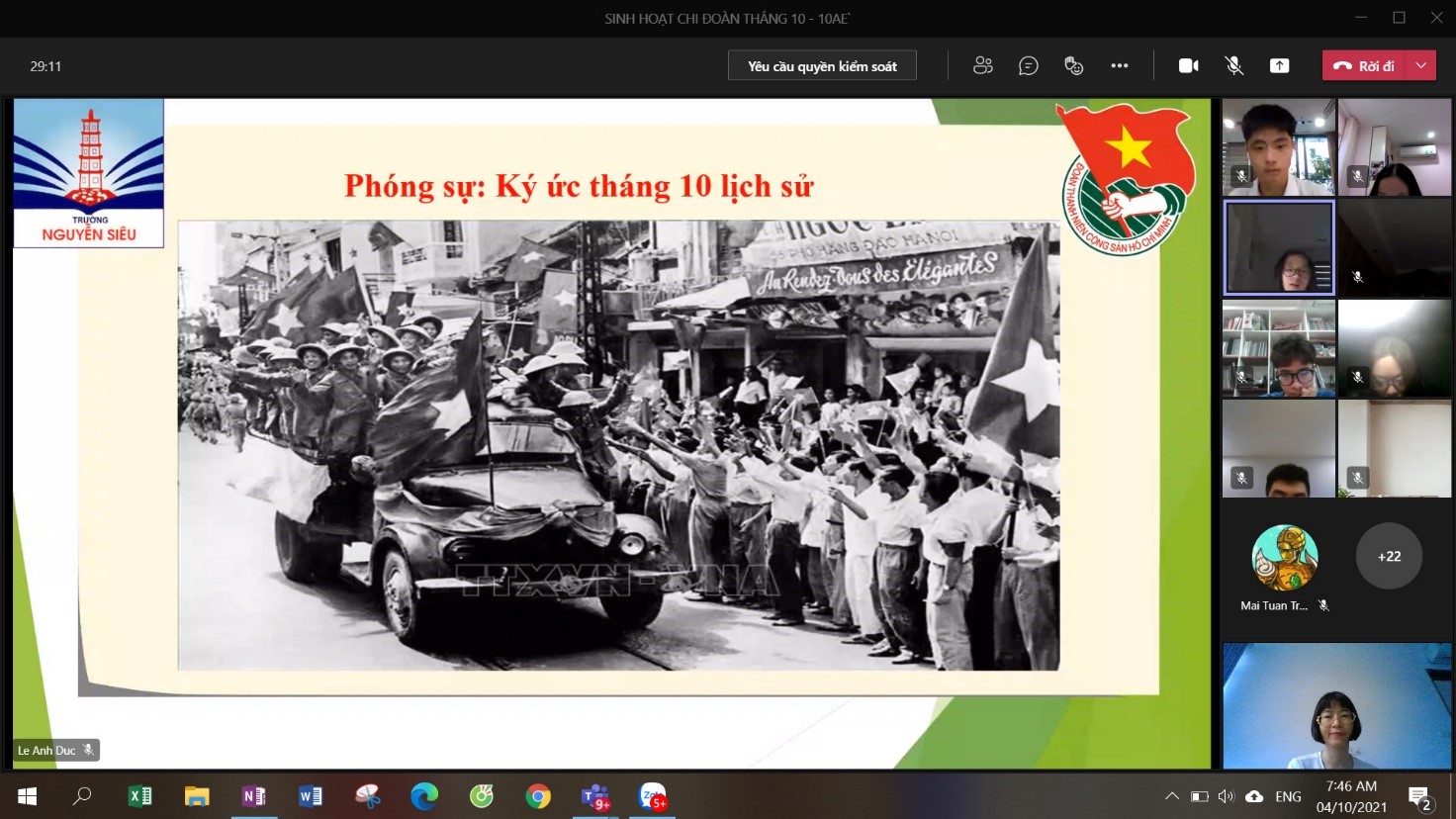Open OneDrive from the system tray
This screenshot has width=1456, height=819.
(x=1253, y=796)
